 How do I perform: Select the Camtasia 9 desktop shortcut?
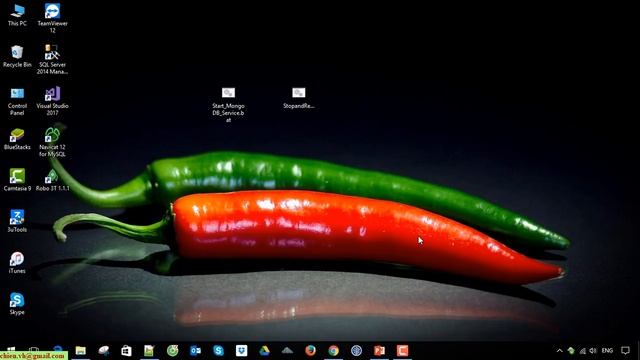coord(17,180)
